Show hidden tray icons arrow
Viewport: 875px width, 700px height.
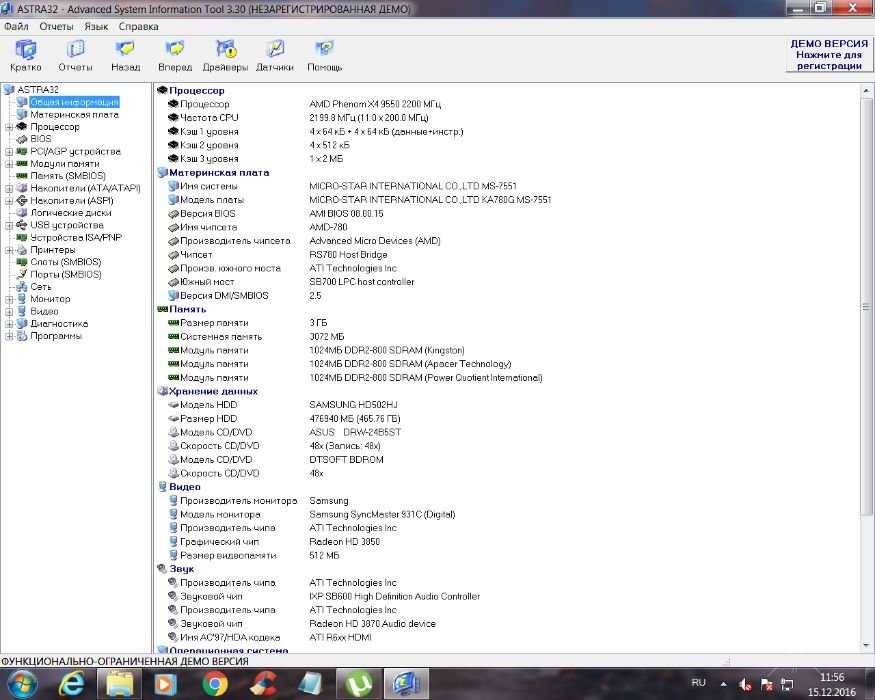coord(724,683)
